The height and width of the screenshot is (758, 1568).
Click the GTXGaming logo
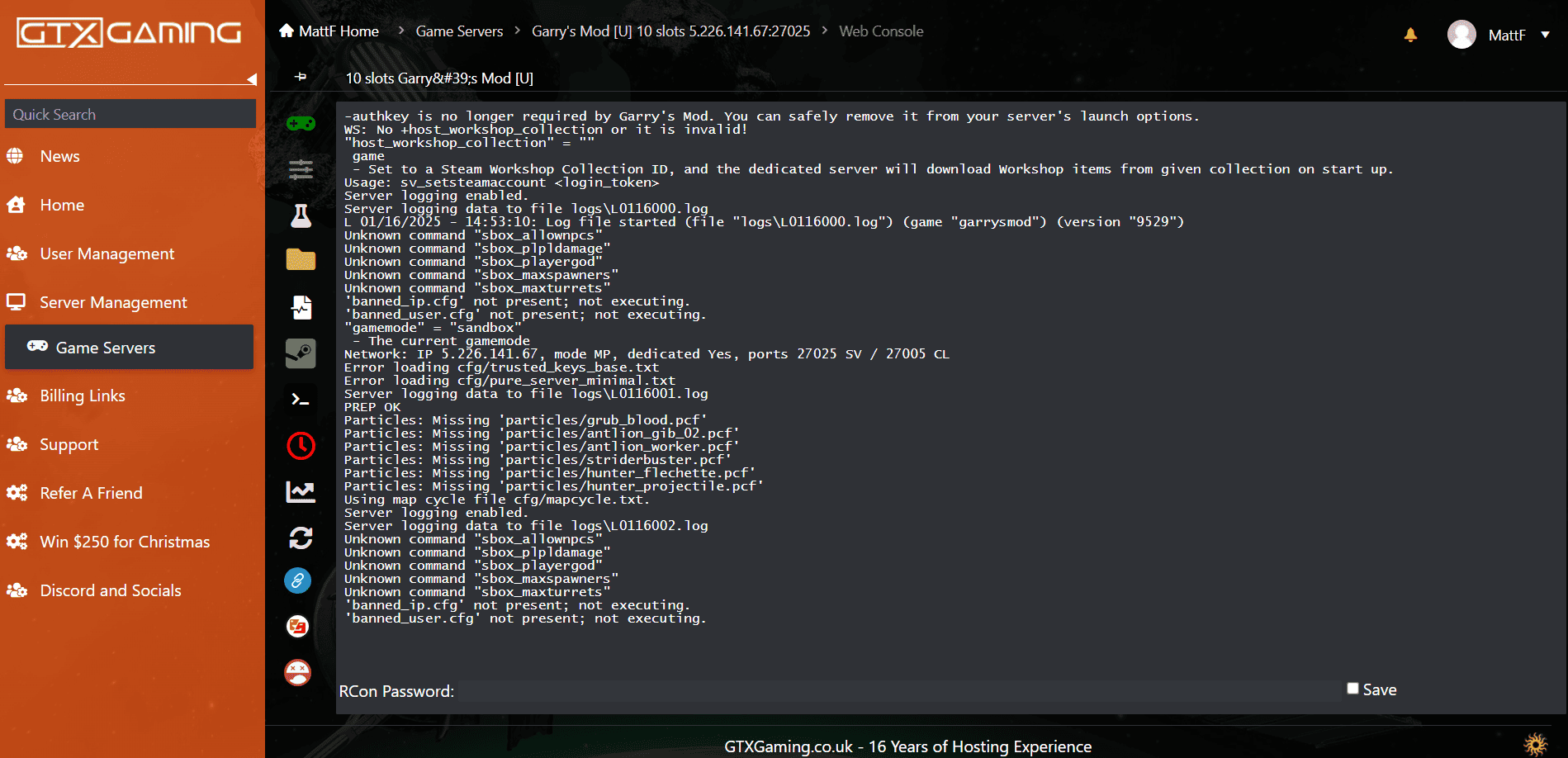[x=130, y=33]
